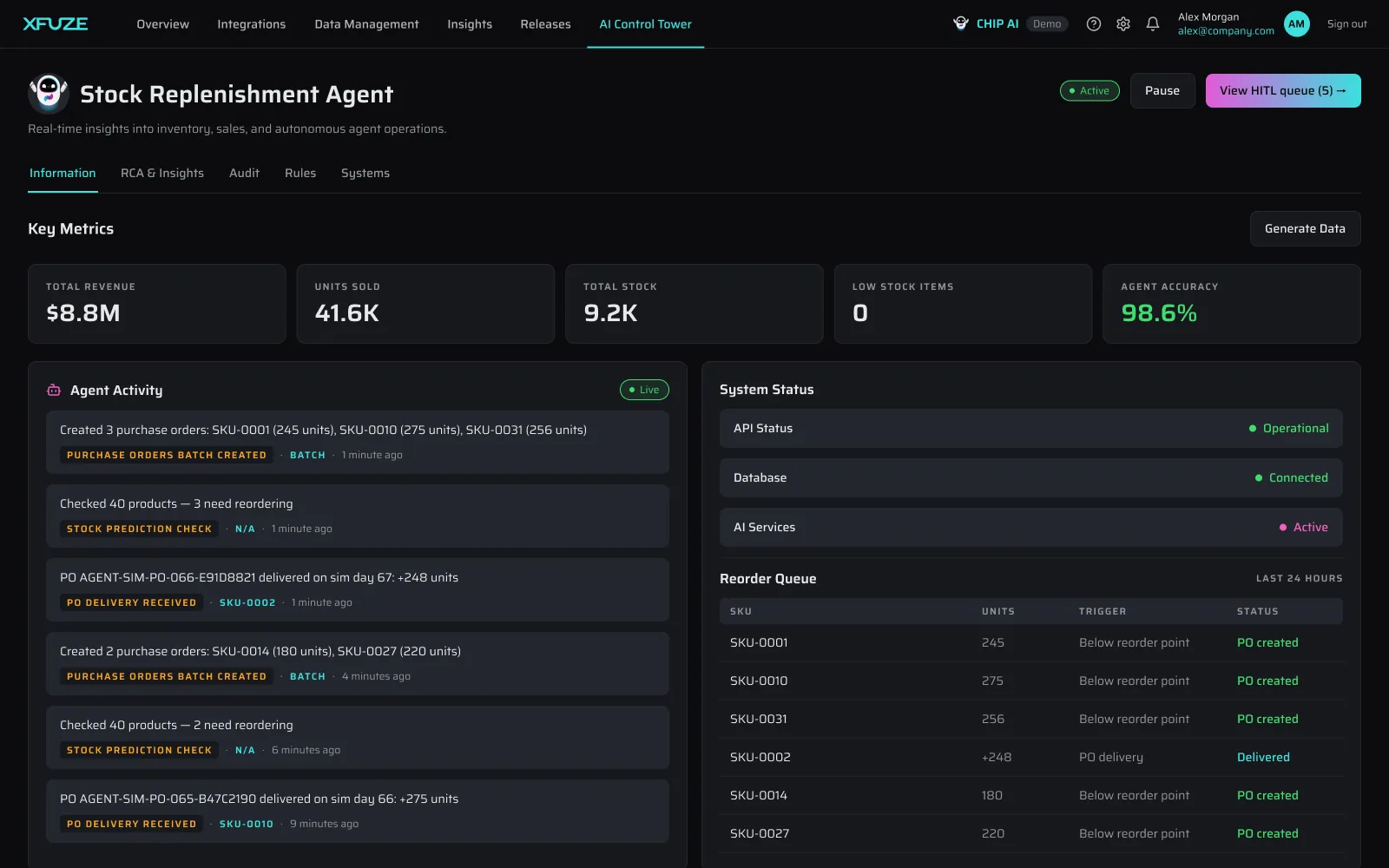Viewport: 1389px width, 868px height.
Task: Open the API Status Operational row
Action: click(x=1031, y=428)
